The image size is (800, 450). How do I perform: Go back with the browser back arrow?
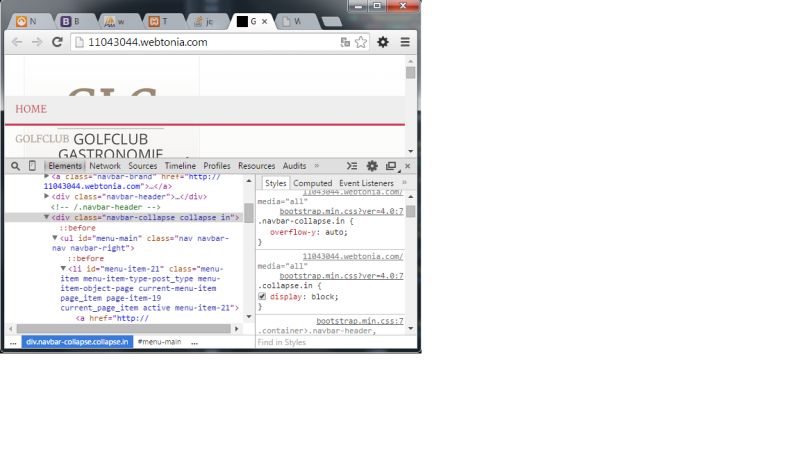tap(17, 42)
